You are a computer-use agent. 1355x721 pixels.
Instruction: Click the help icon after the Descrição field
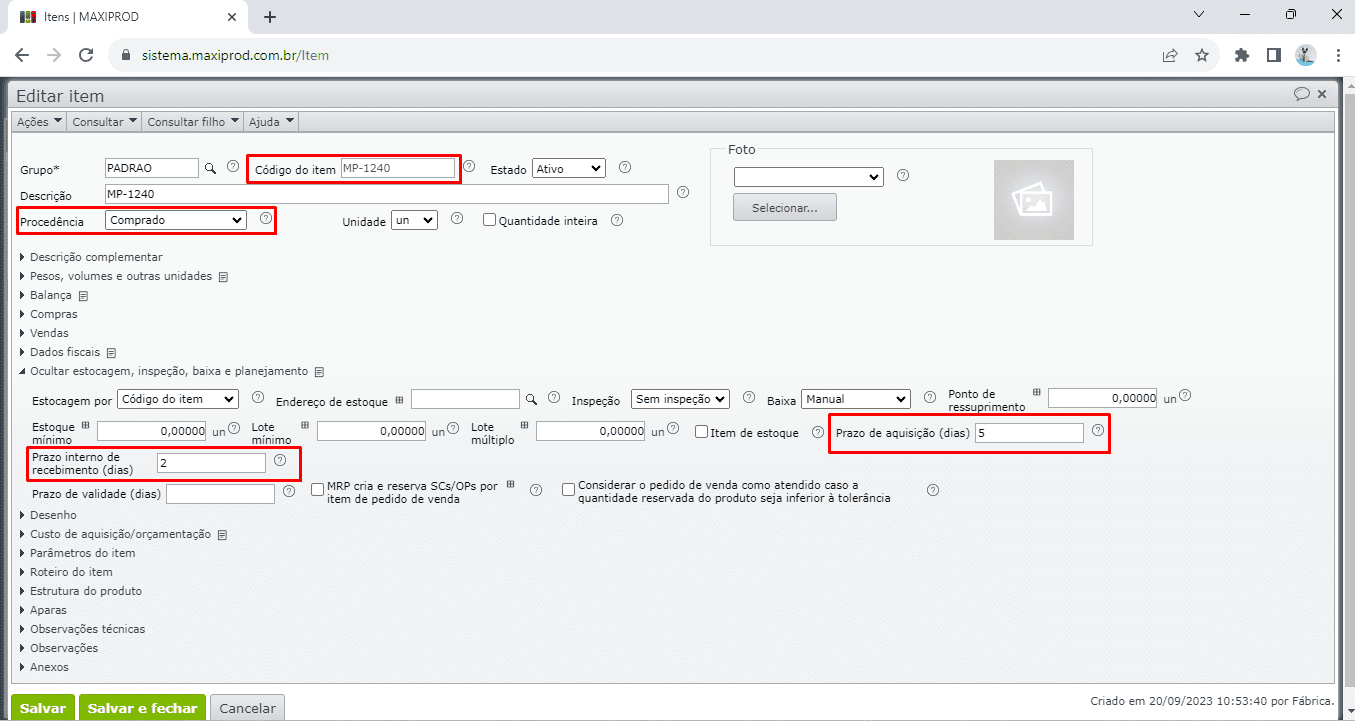[683, 193]
